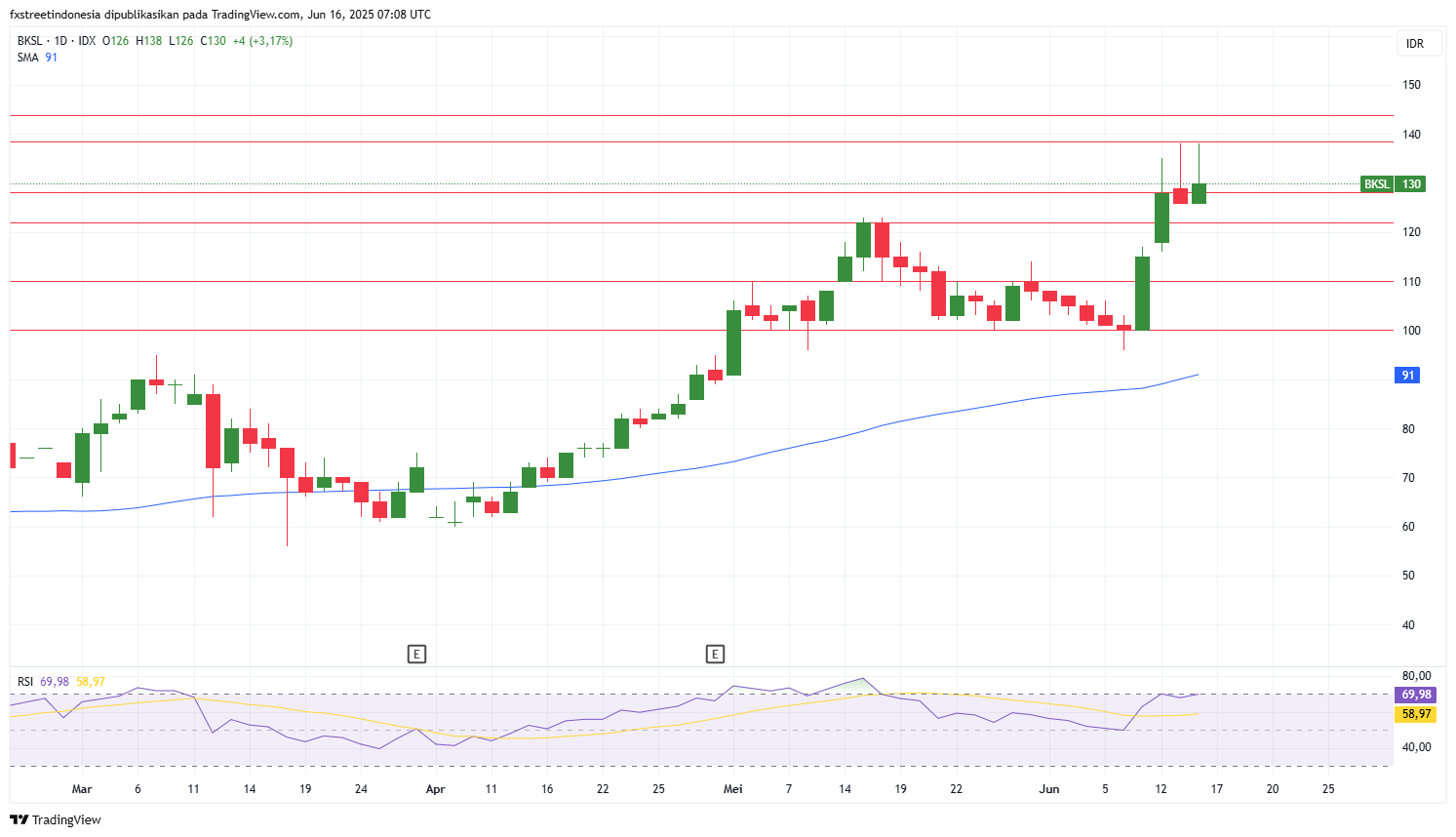Click the green BKSL price tag
Viewport: 1456px width, 837px height.
(x=1376, y=184)
